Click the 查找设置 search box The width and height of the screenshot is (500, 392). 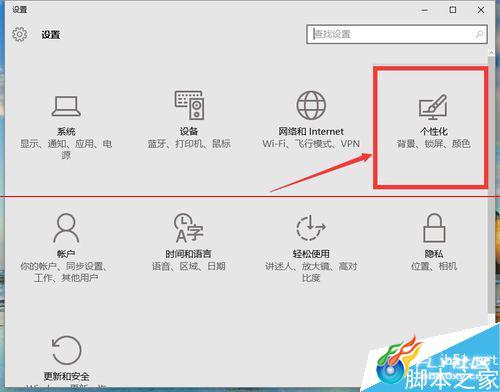click(397, 34)
